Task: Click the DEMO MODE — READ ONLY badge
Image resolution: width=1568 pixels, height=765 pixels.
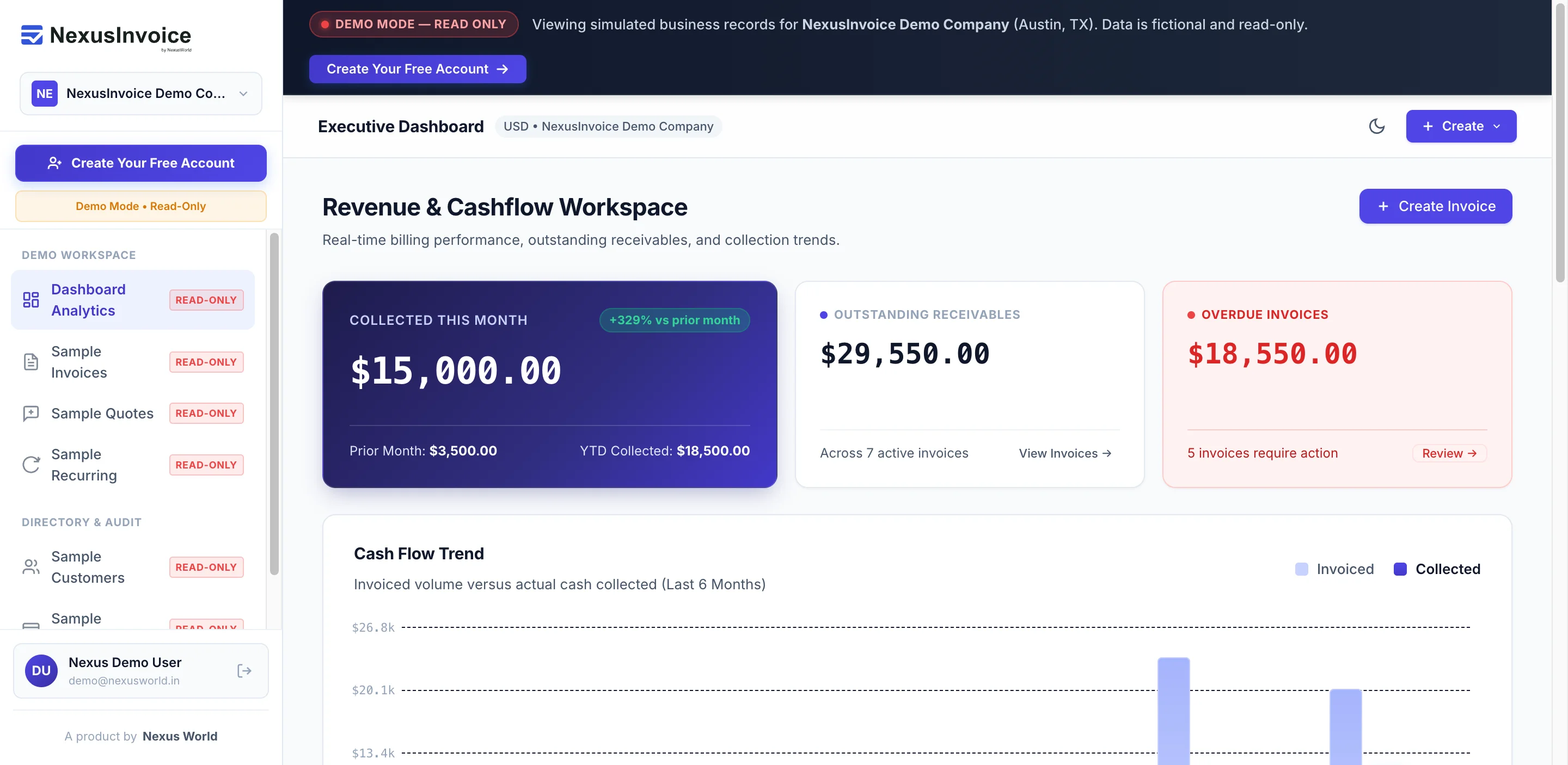Action: (414, 24)
